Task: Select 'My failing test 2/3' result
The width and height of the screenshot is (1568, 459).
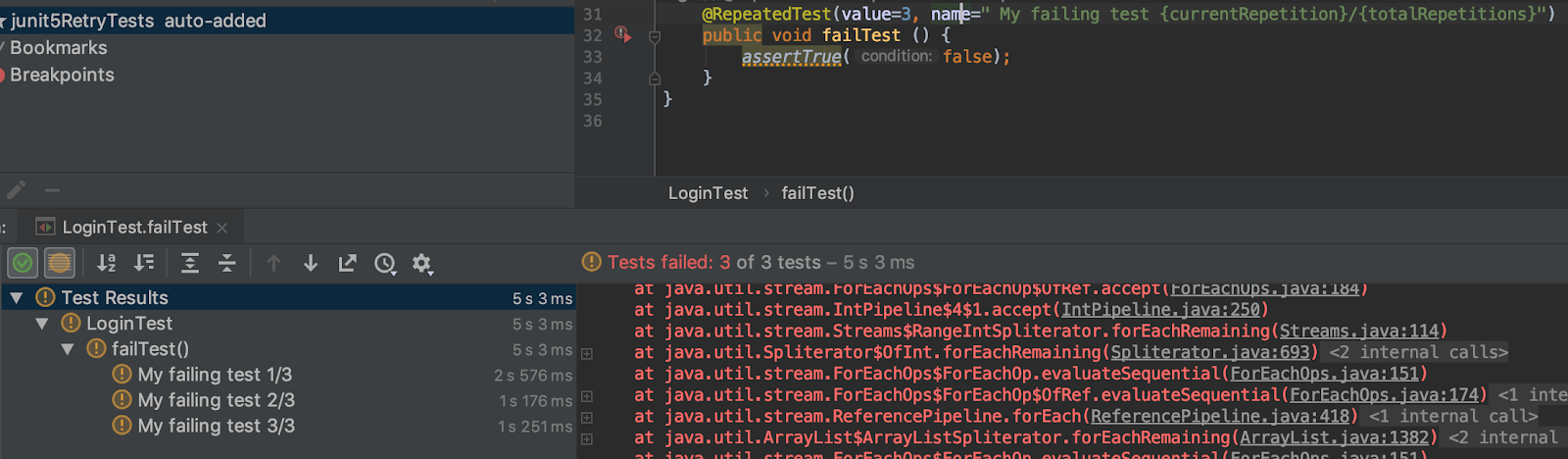Action: (216, 400)
